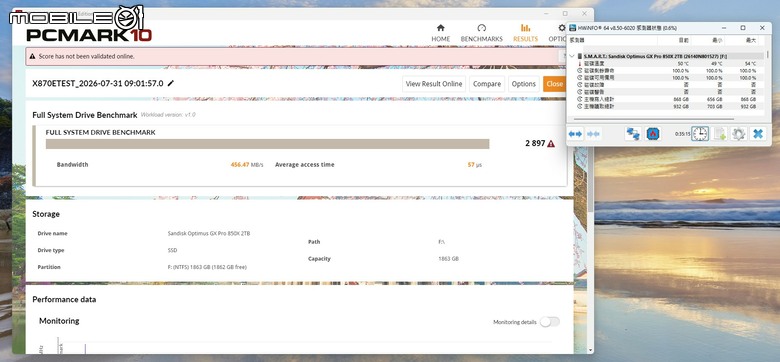Open HWiNFO remote network computers icon
The image size is (780, 362).
[633, 134]
